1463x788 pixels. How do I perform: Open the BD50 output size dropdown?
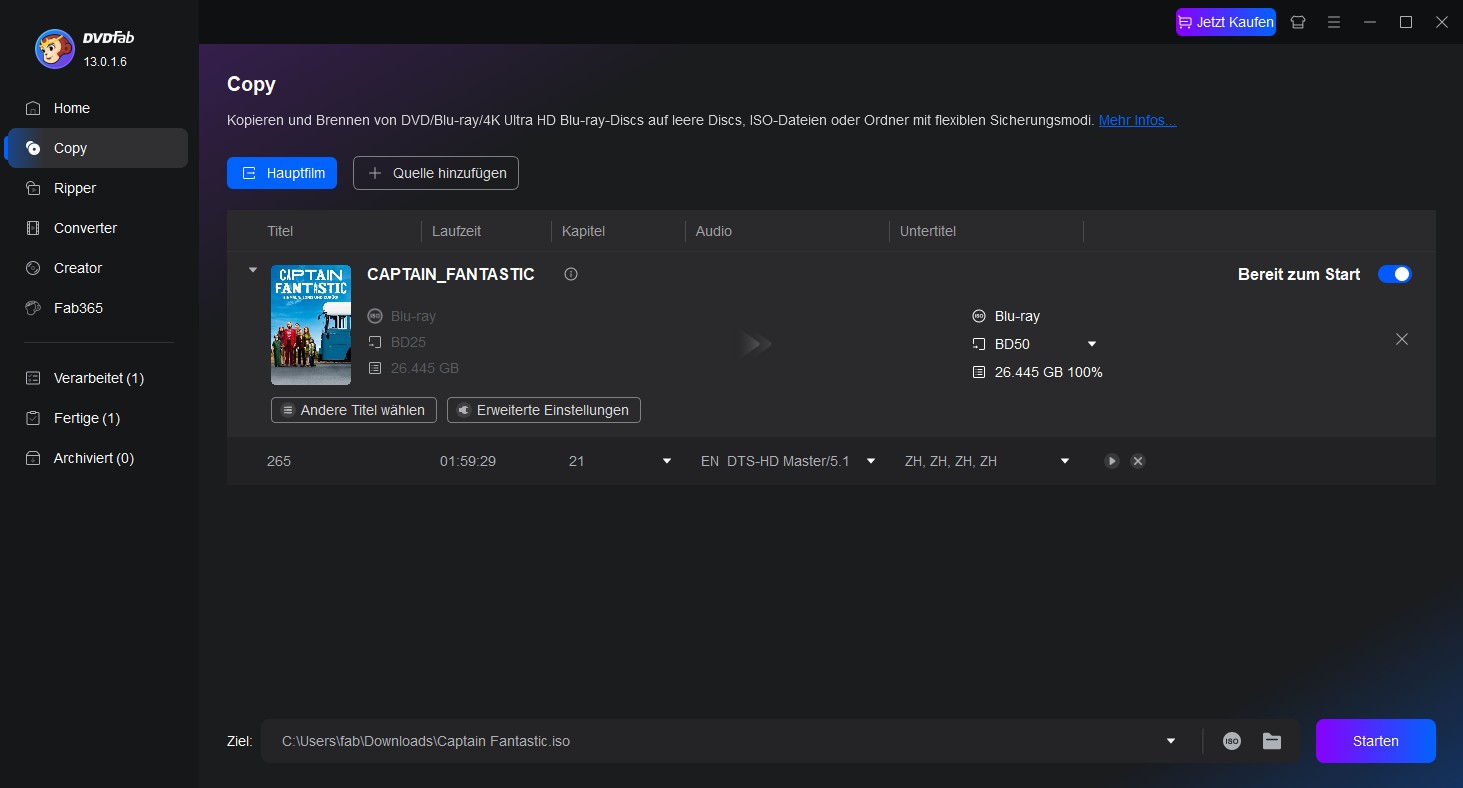pyautogui.click(x=1092, y=344)
